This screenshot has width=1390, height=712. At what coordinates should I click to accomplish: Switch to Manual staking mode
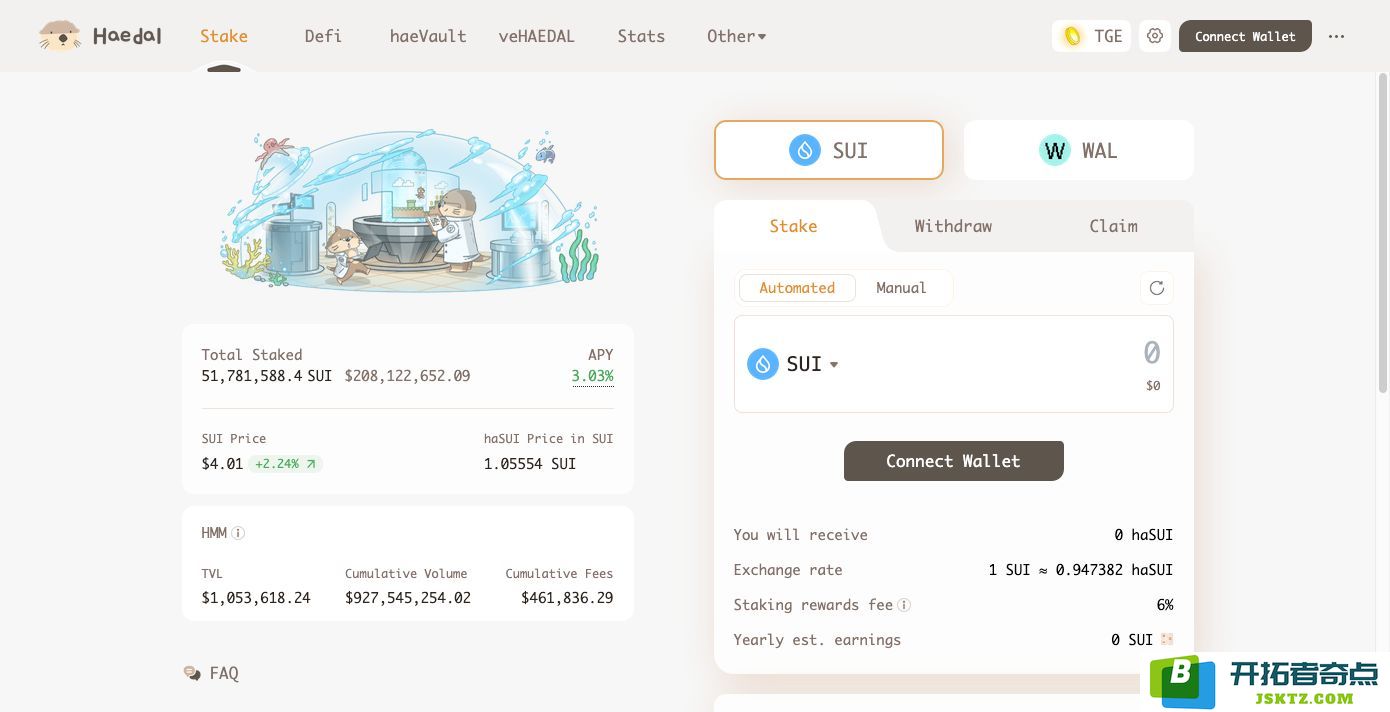click(x=901, y=288)
